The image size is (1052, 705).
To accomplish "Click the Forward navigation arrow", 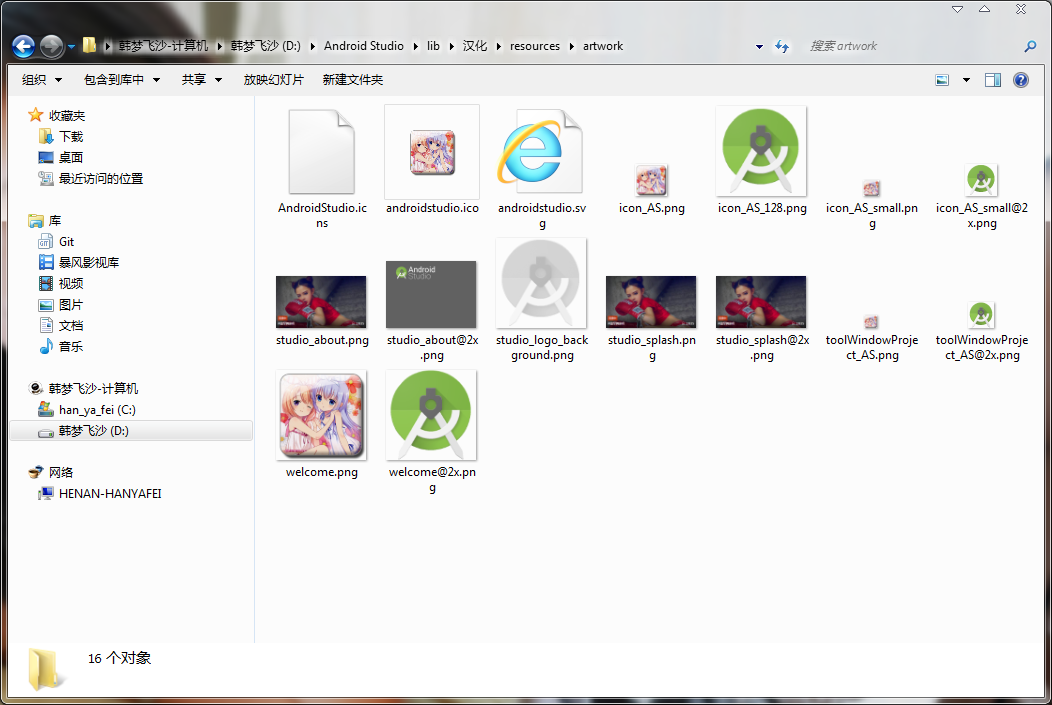I will point(52,46).
